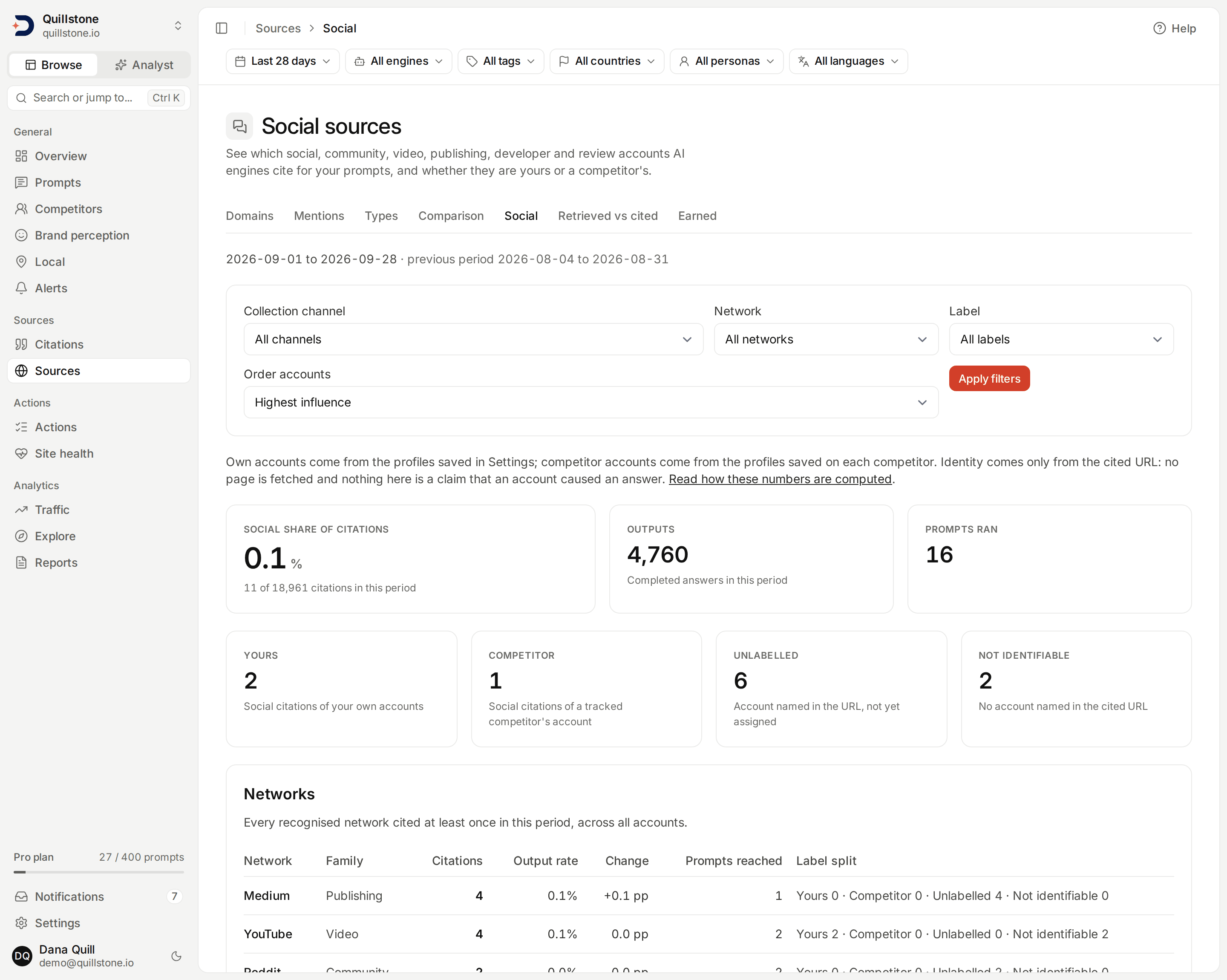
Task: Open Actions list page
Action: coord(99,427)
